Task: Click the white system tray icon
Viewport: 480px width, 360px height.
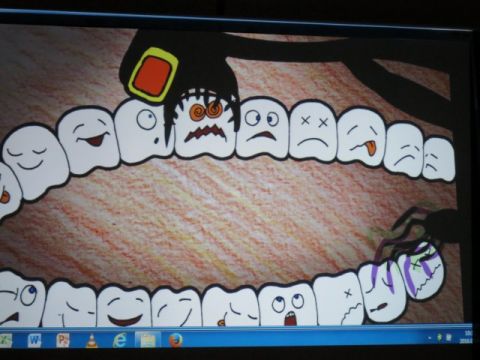Action: (449, 338)
